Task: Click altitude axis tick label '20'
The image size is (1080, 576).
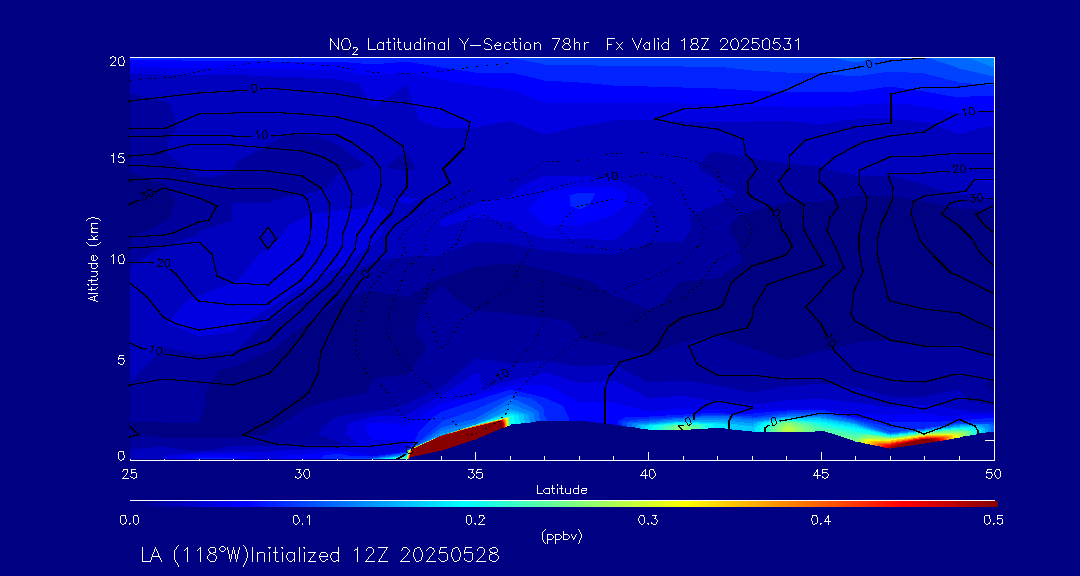Action: (x=118, y=61)
